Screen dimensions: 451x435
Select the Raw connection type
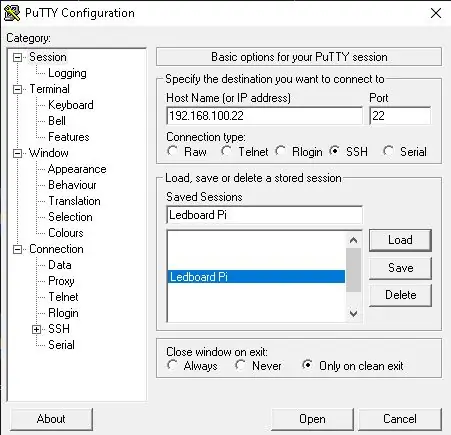(172, 151)
